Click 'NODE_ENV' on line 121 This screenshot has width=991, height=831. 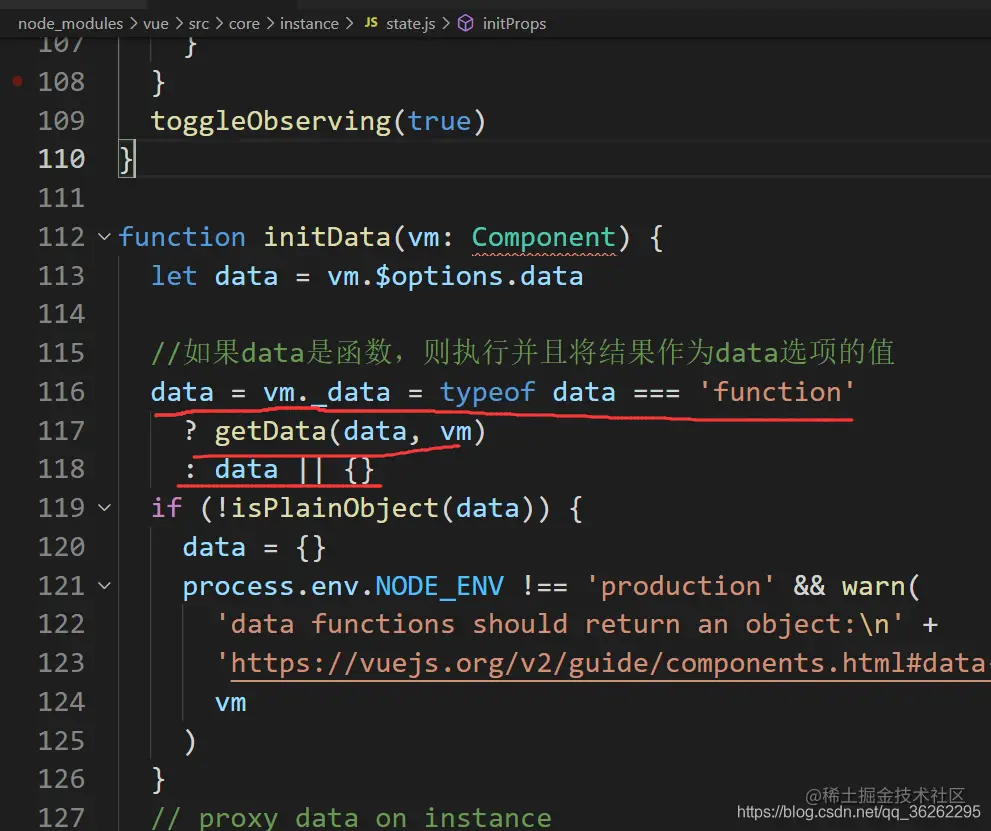[x=440, y=586]
